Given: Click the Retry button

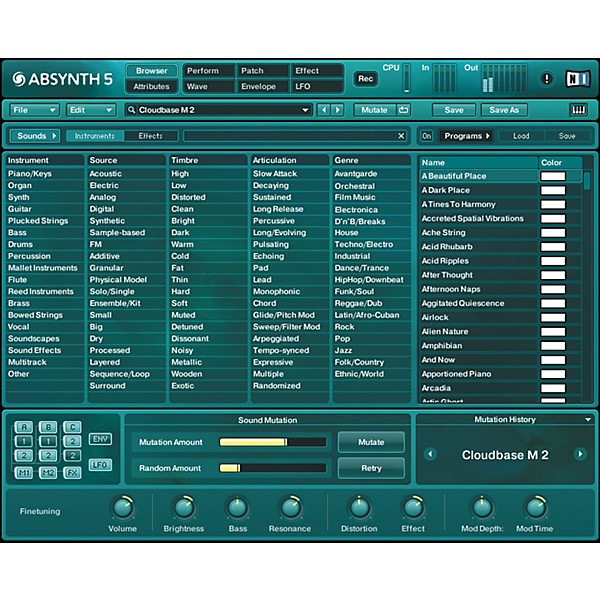Looking at the screenshot, I should [x=371, y=468].
